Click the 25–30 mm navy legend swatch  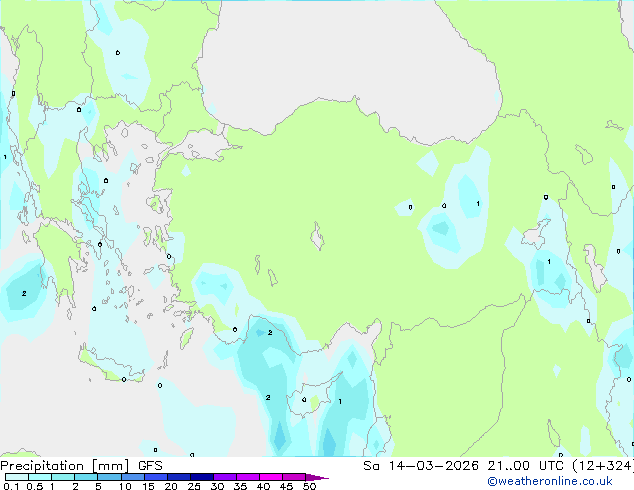pos(201,477)
